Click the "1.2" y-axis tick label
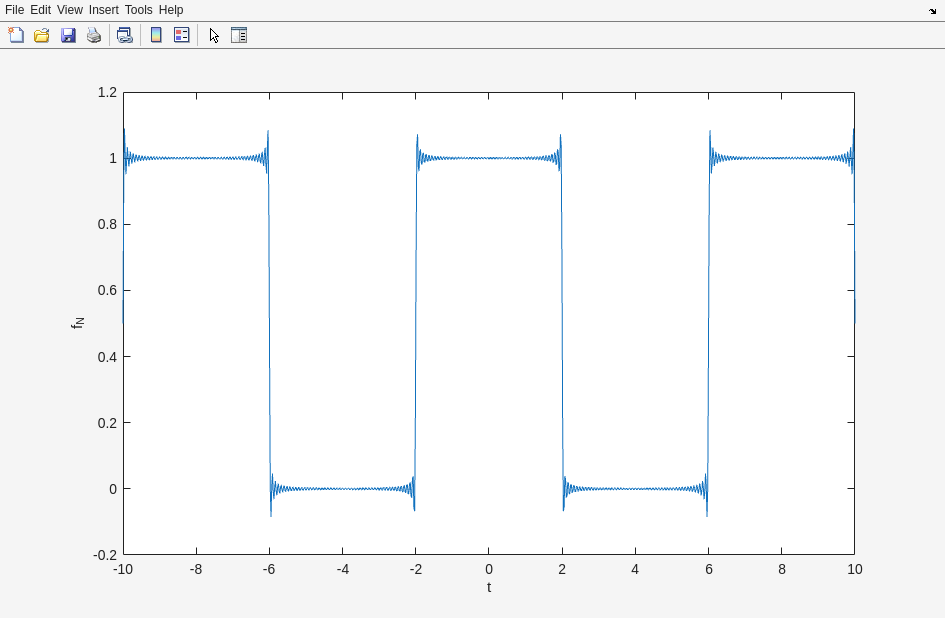This screenshot has width=945, height=618. pyautogui.click(x=107, y=92)
